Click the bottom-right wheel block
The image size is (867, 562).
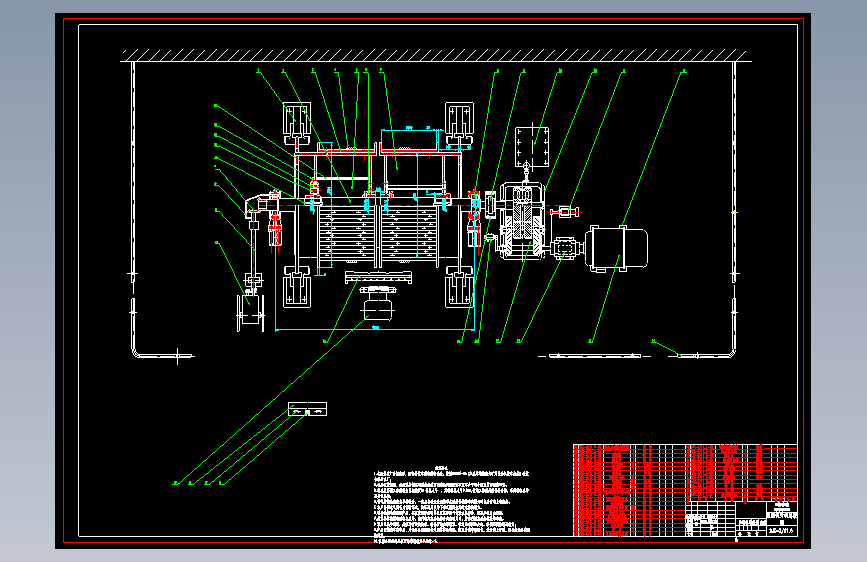459,287
